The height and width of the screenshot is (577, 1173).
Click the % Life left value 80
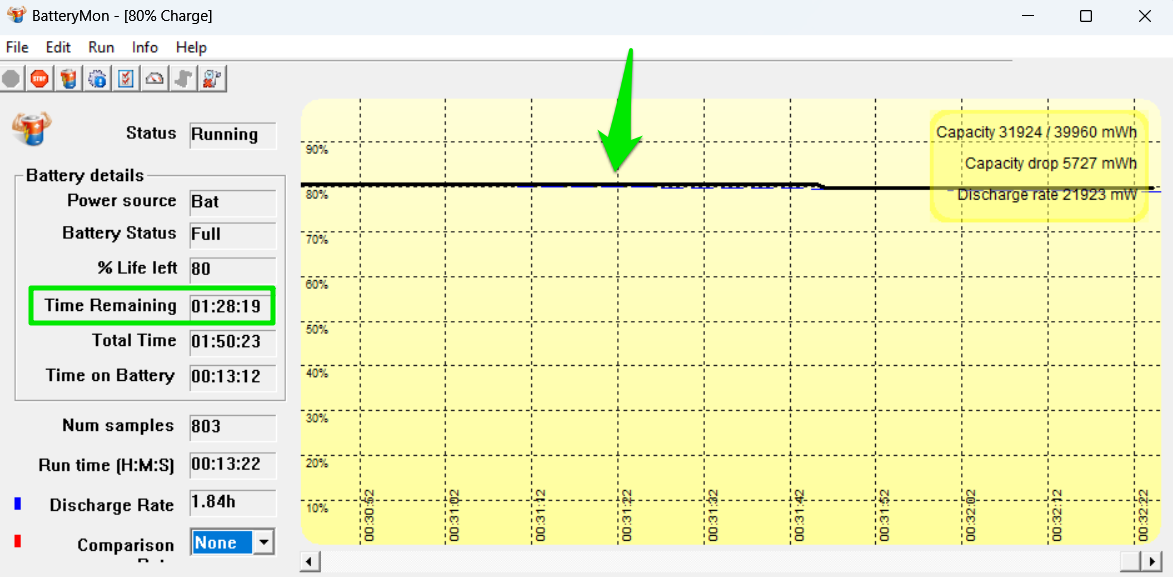tap(232, 269)
